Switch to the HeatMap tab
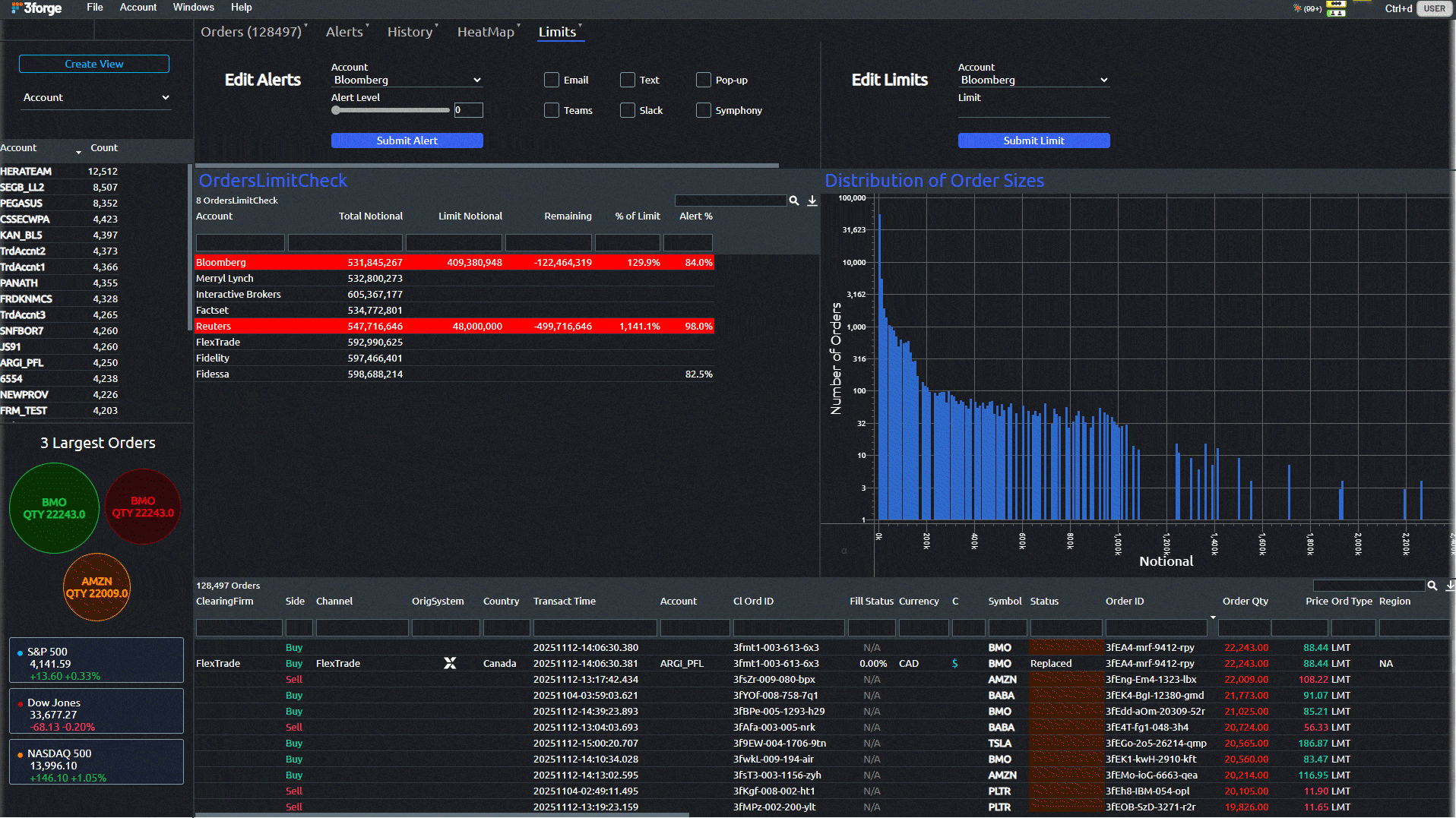Screen dimensions: 1456x818 coord(486,32)
